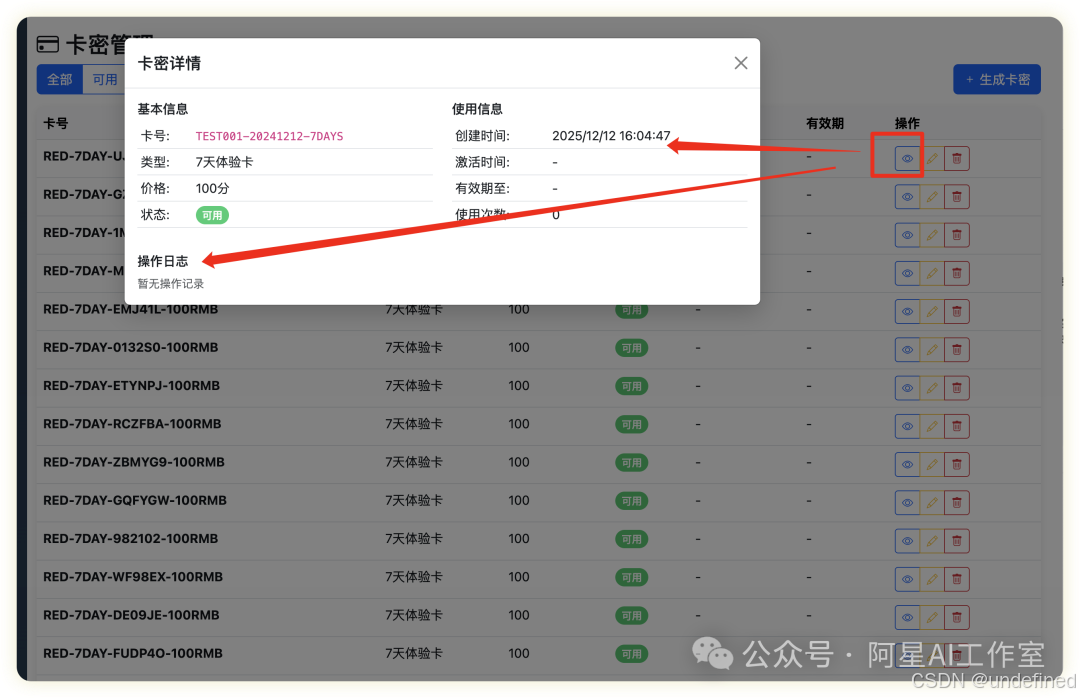The width and height of the screenshot is (1080, 698).
Task: Edit the card in the RED-7DAY-U… row
Action: (932, 158)
